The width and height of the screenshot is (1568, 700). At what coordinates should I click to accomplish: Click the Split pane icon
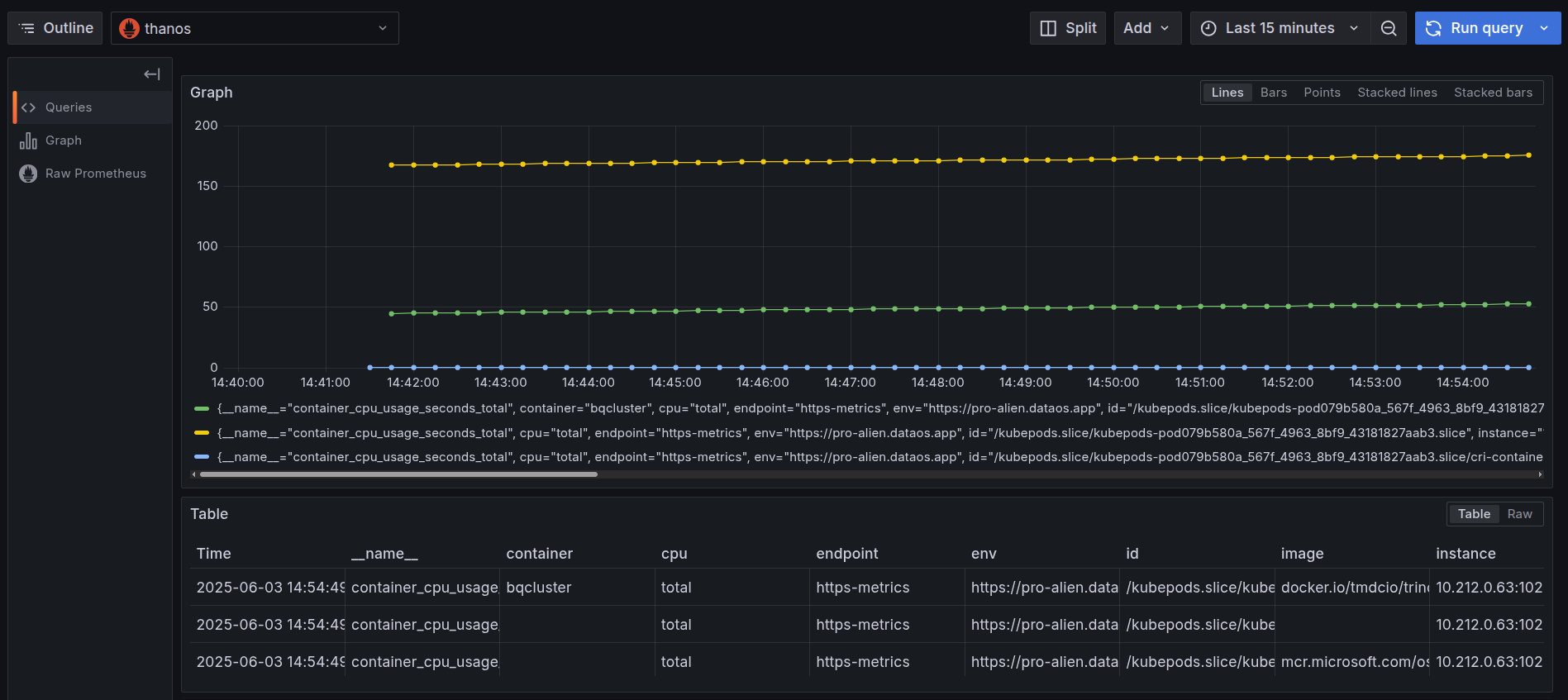click(1048, 28)
